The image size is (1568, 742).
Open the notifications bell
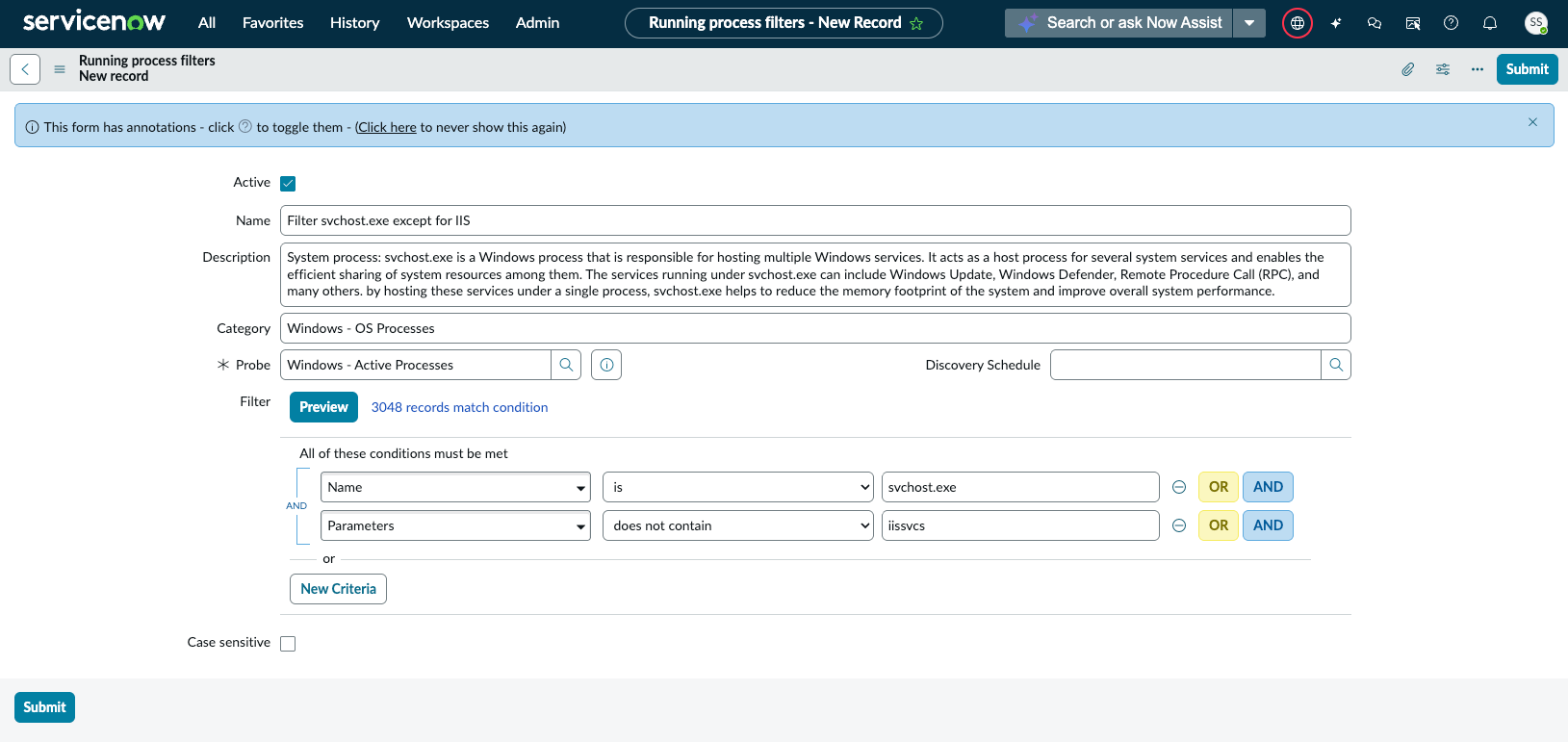click(1490, 23)
